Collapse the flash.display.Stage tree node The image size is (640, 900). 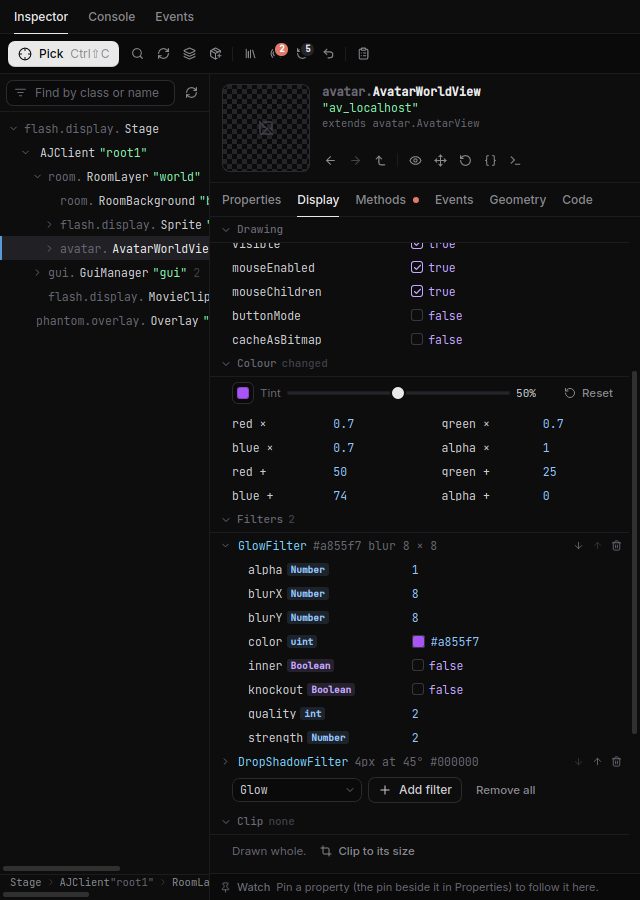click(14, 129)
